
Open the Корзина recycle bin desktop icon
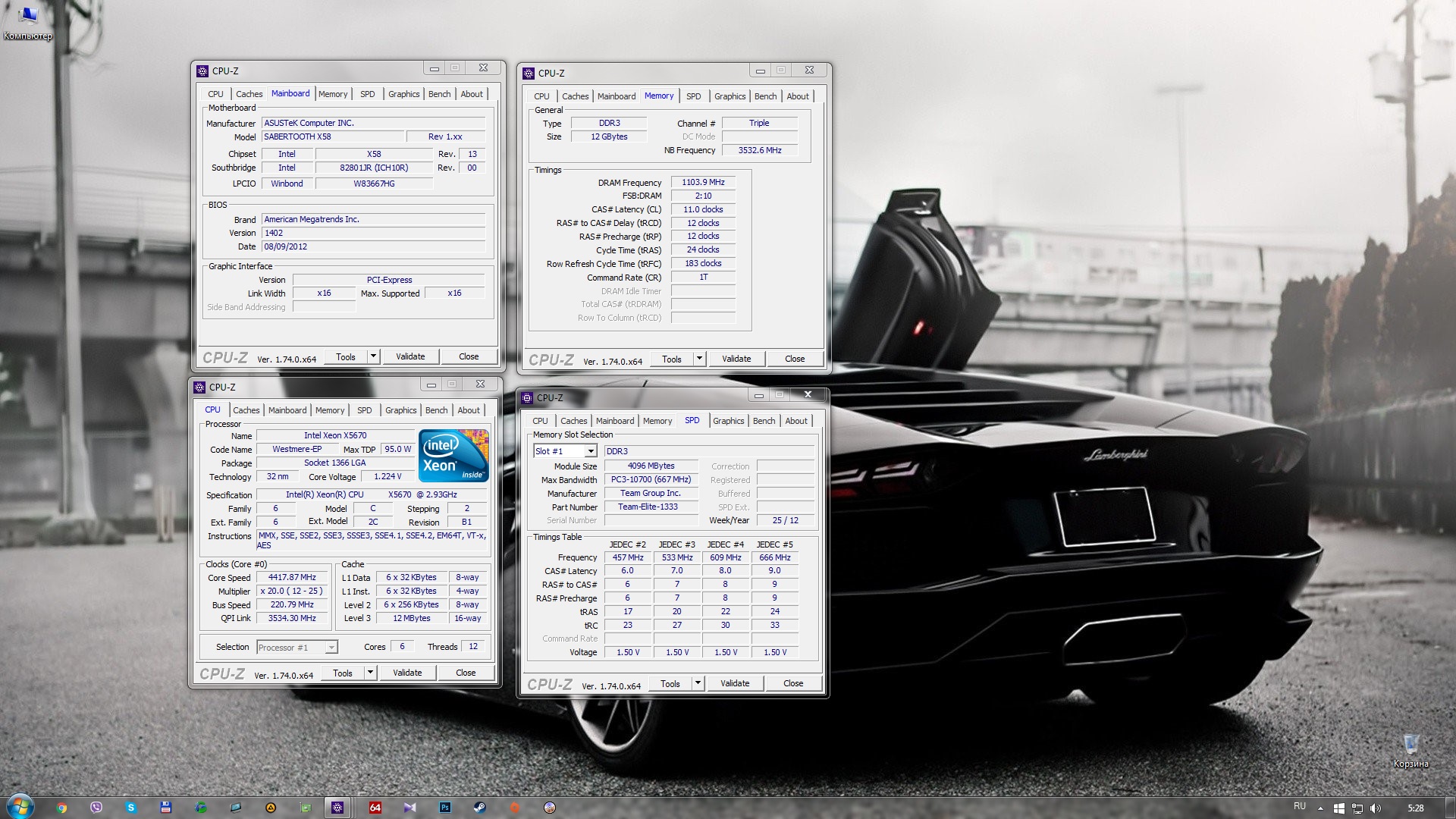click(x=1410, y=750)
